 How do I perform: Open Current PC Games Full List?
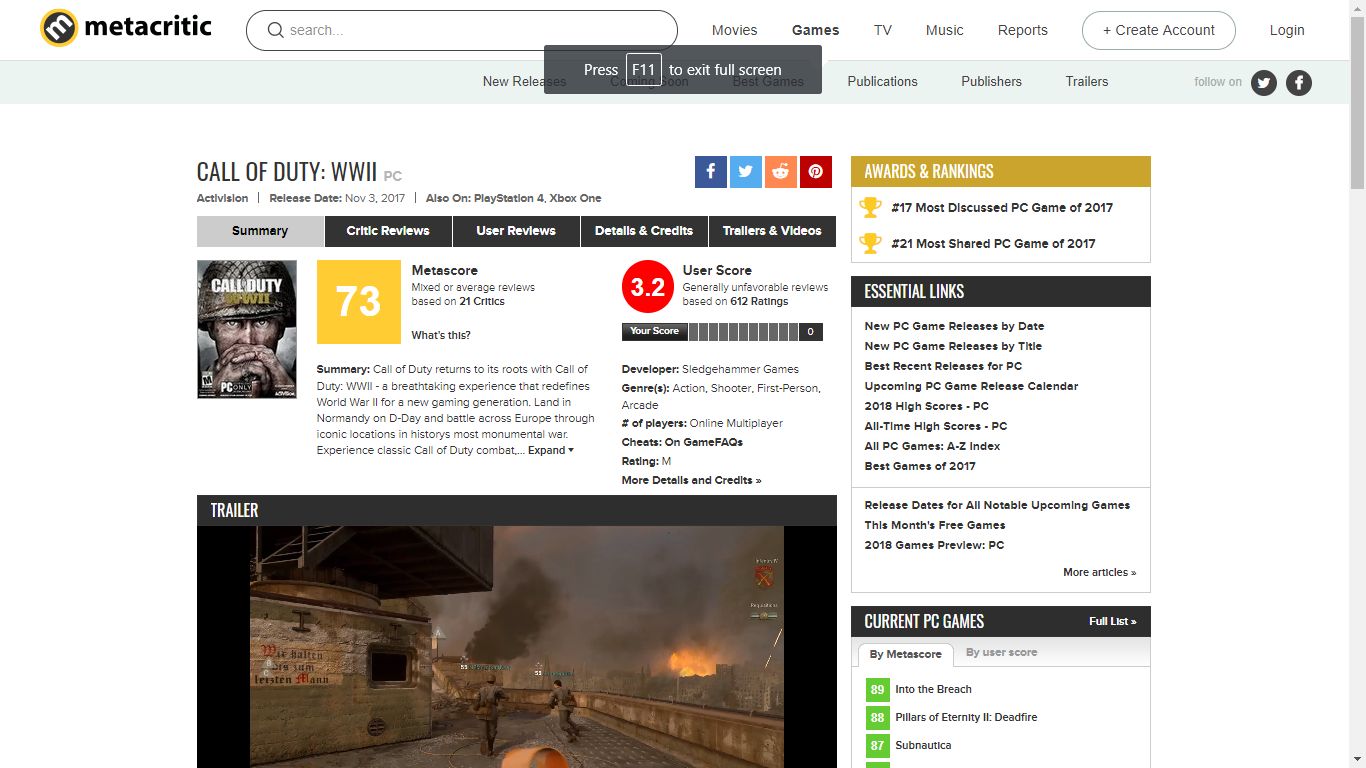pos(1113,621)
